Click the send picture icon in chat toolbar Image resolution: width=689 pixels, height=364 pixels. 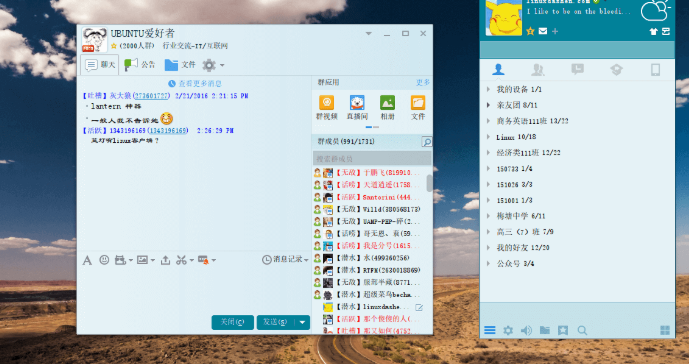click(142, 260)
